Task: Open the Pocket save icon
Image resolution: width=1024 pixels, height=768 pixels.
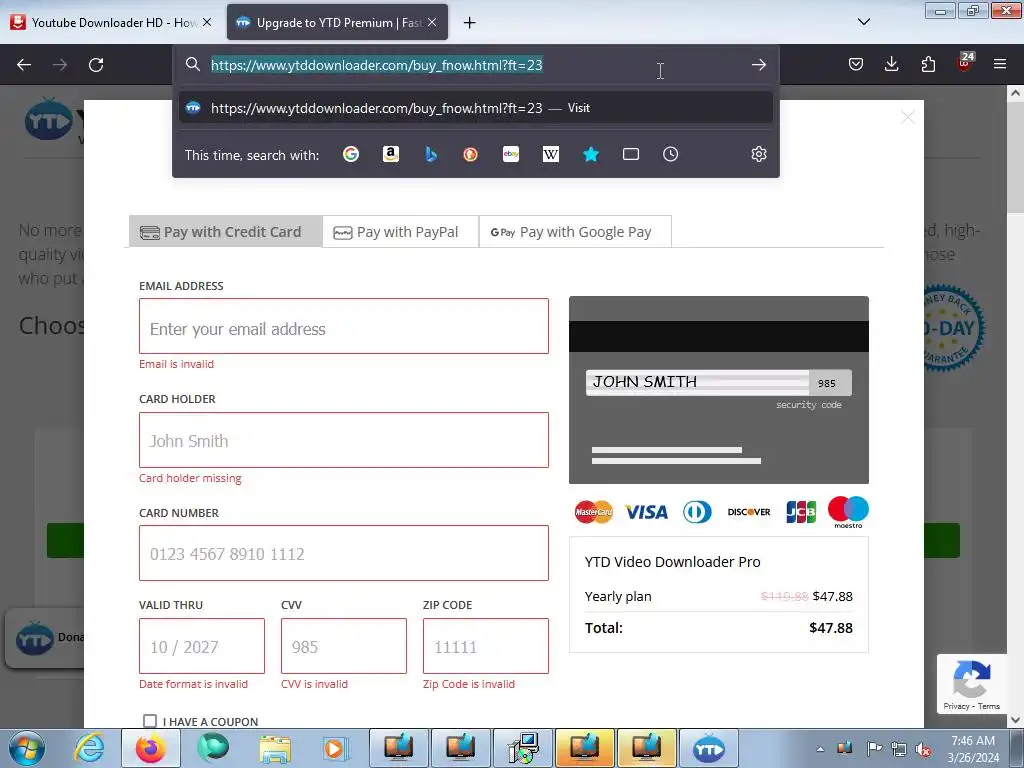Action: tap(856, 64)
